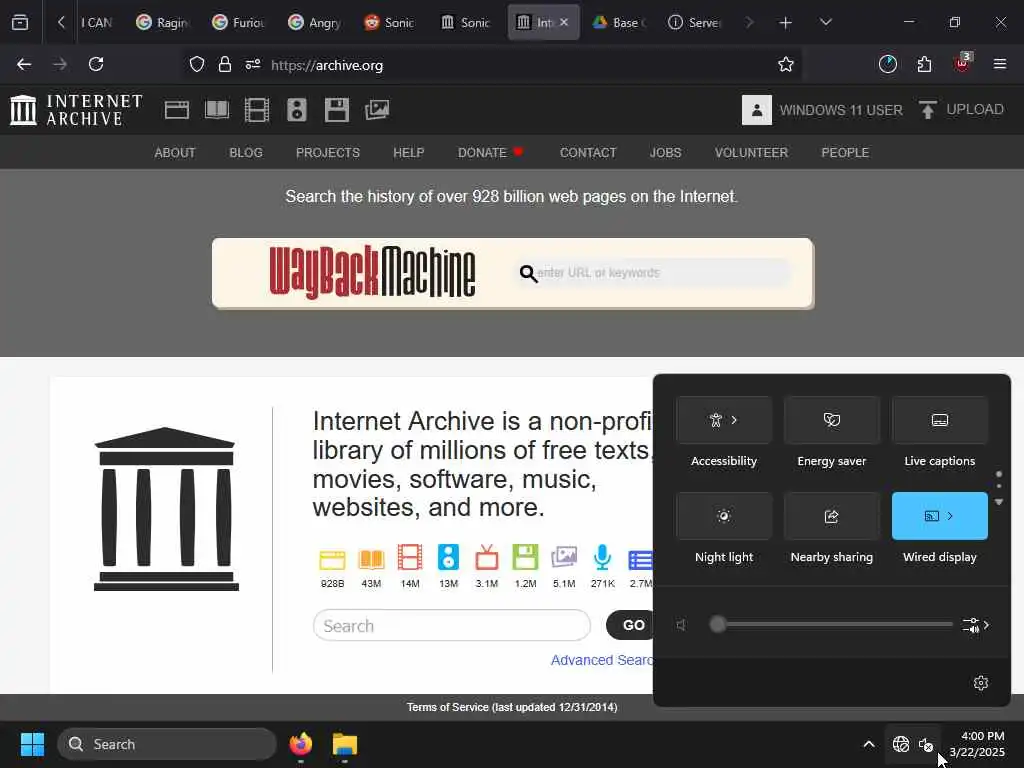Open the Web archive icon in Internet Archive header
The height and width of the screenshot is (768, 1024).
177,110
